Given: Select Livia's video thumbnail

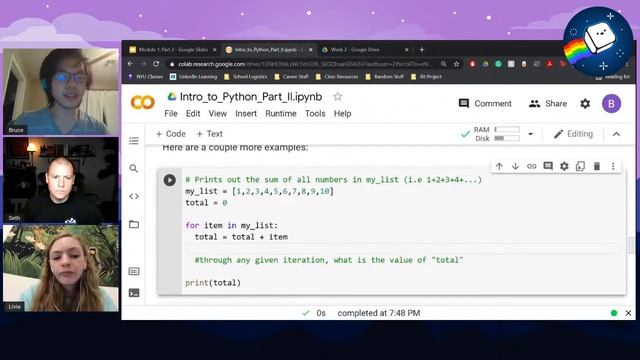Looking at the screenshot, I should pyautogui.click(x=61, y=268).
